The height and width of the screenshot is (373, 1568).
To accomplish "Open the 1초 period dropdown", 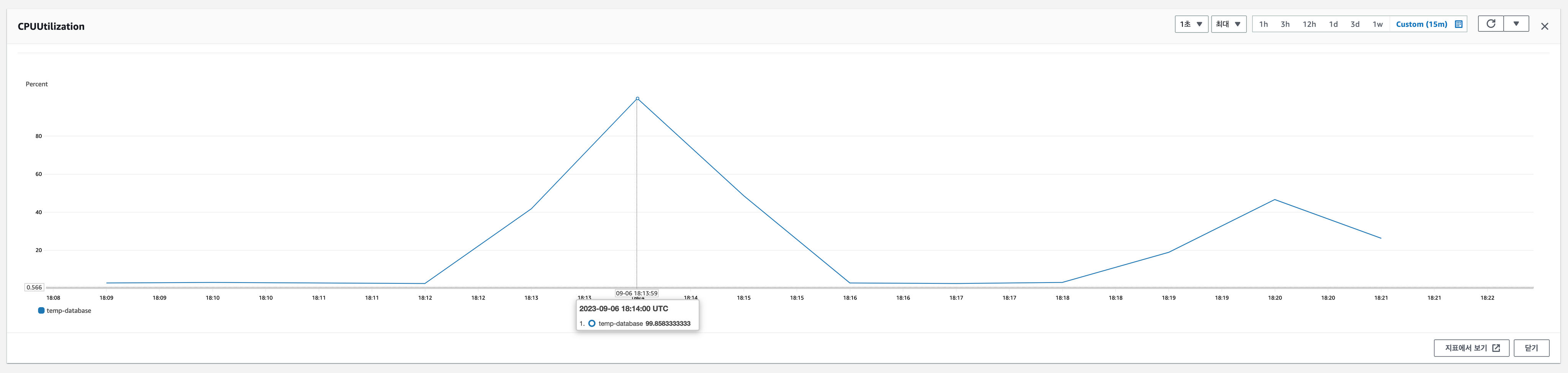I will (x=1191, y=25).
